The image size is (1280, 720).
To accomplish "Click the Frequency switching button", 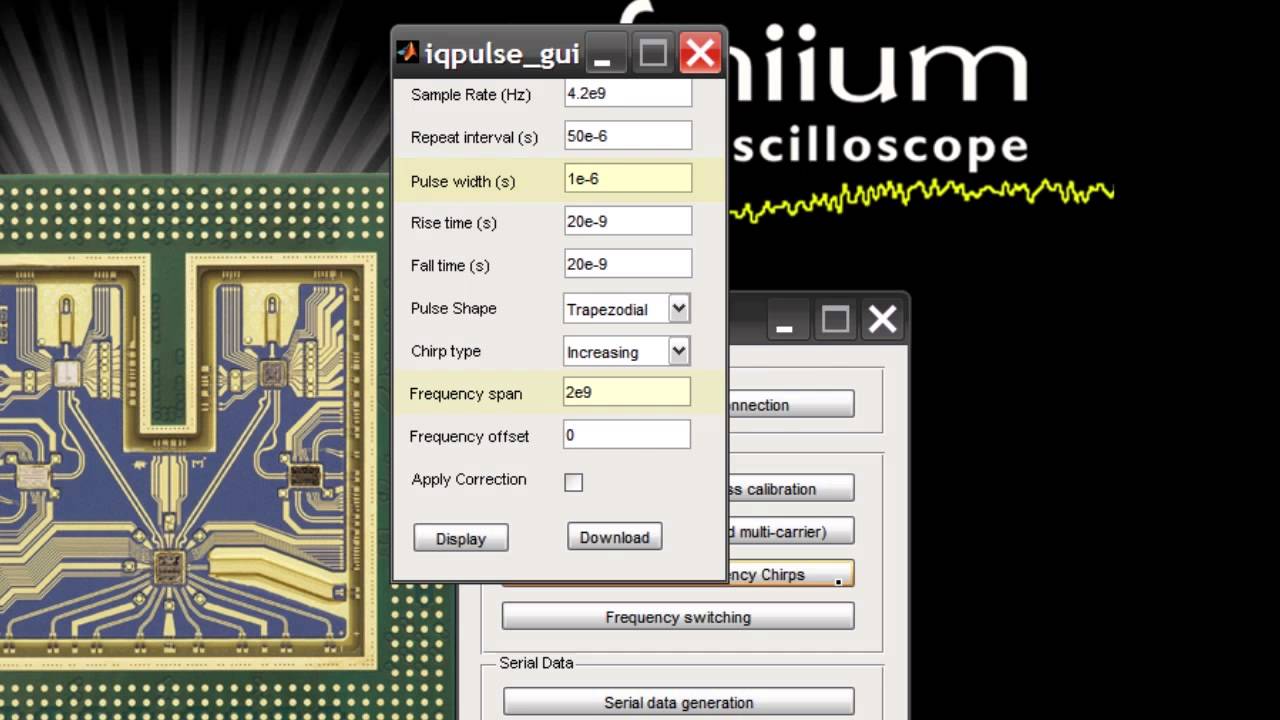I will (678, 617).
